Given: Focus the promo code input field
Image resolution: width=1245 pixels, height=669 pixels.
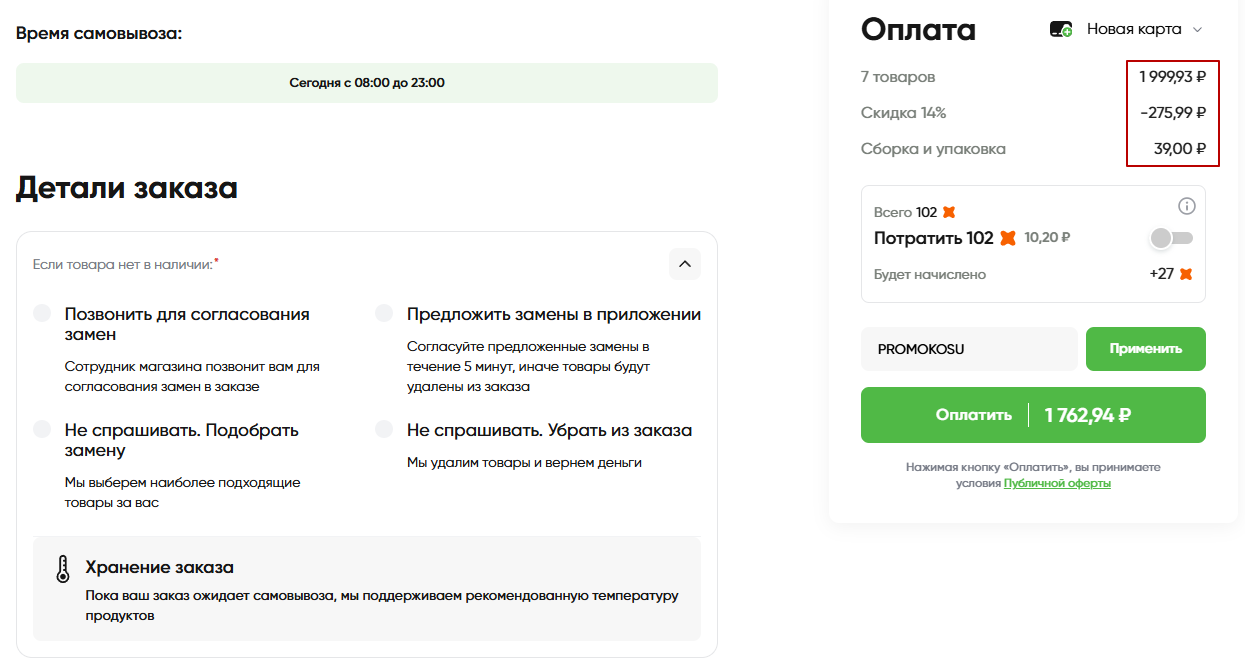Looking at the screenshot, I should pyautogui.click(x=968, y=349).
